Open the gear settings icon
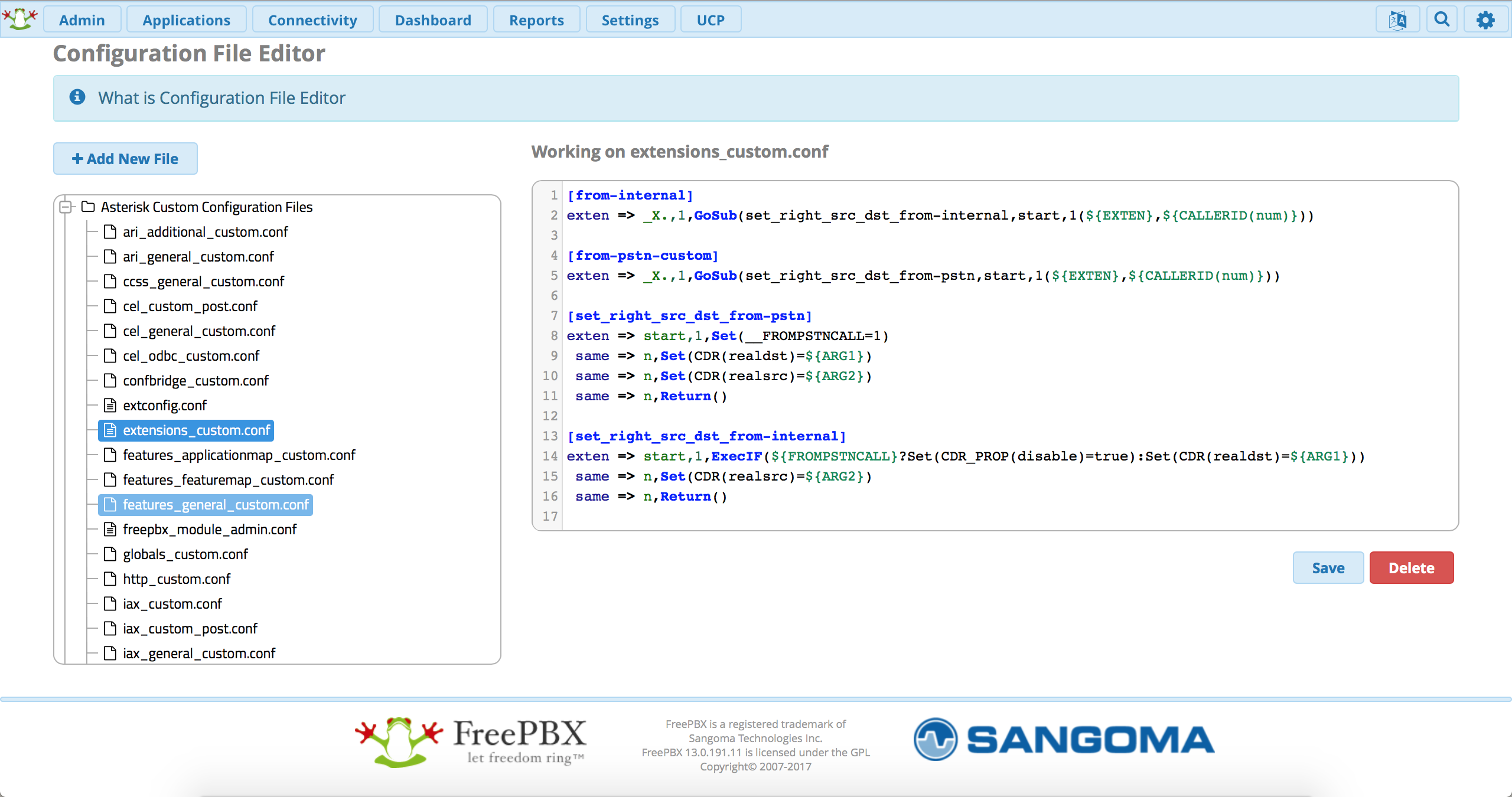 click(1485, 20)
